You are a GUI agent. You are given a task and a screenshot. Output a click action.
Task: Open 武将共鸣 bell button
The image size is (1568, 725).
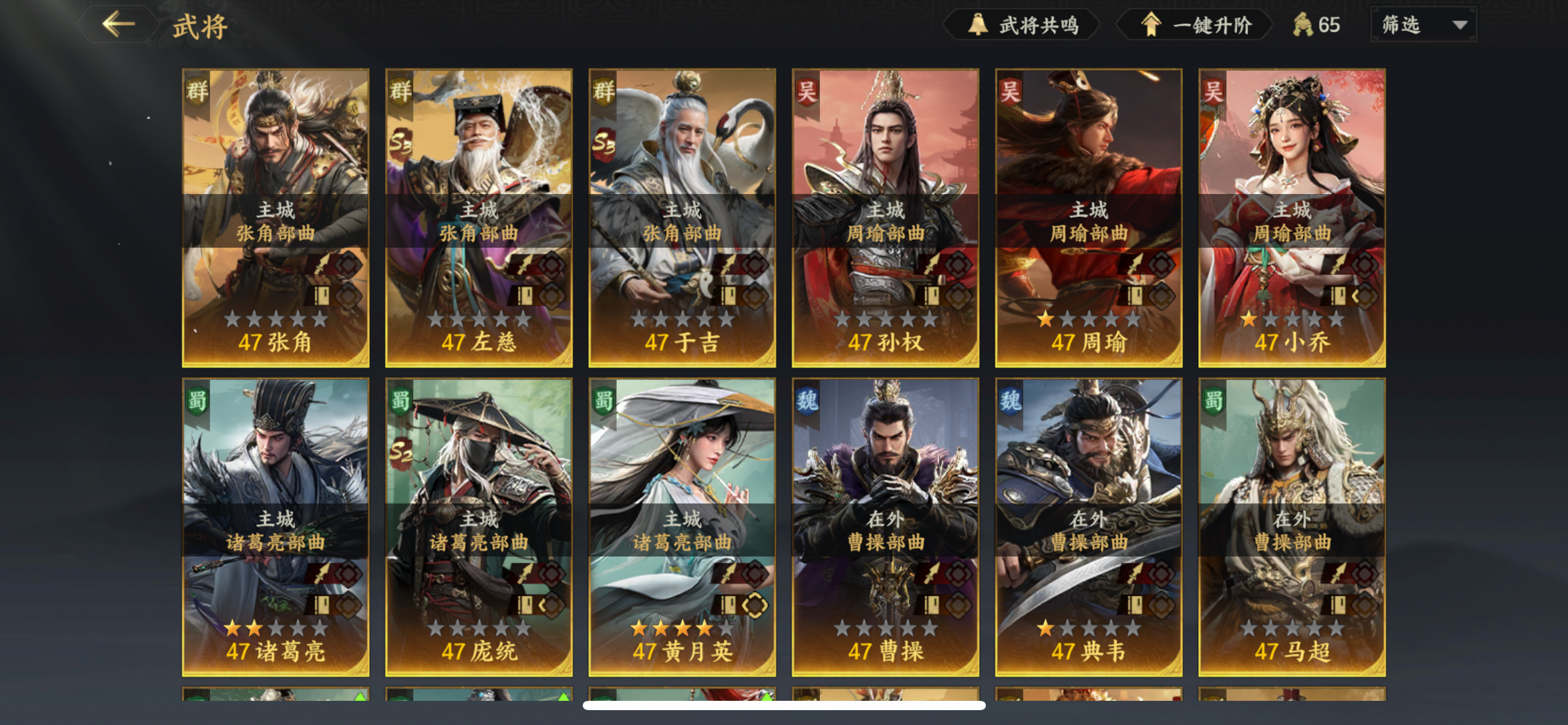click(x=1022, y=25)
